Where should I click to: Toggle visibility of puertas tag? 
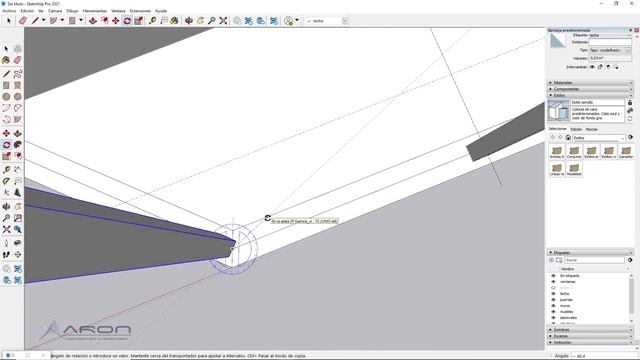[x=553, y=300]
